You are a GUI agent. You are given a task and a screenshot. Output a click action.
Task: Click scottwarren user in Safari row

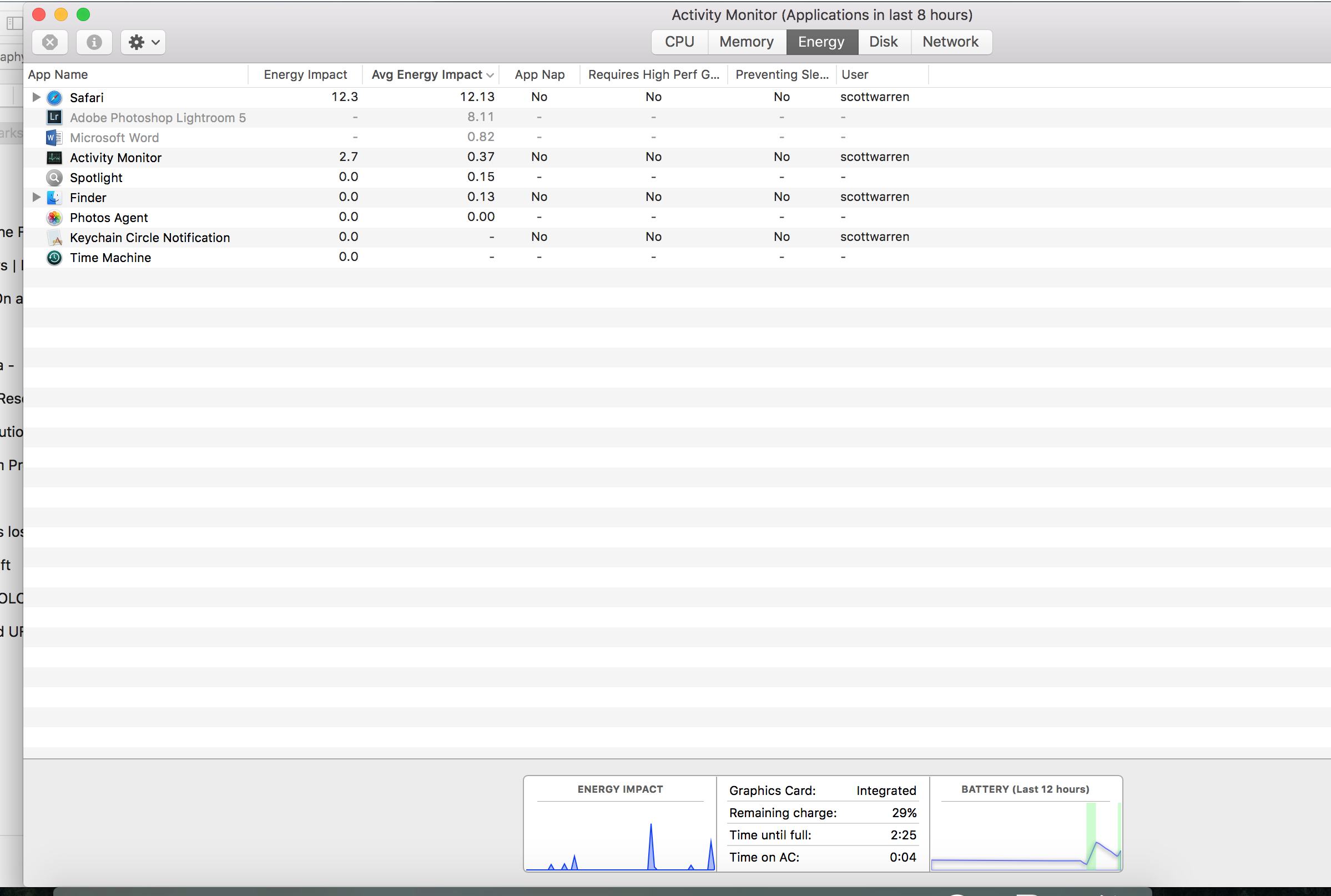point(875,97)
